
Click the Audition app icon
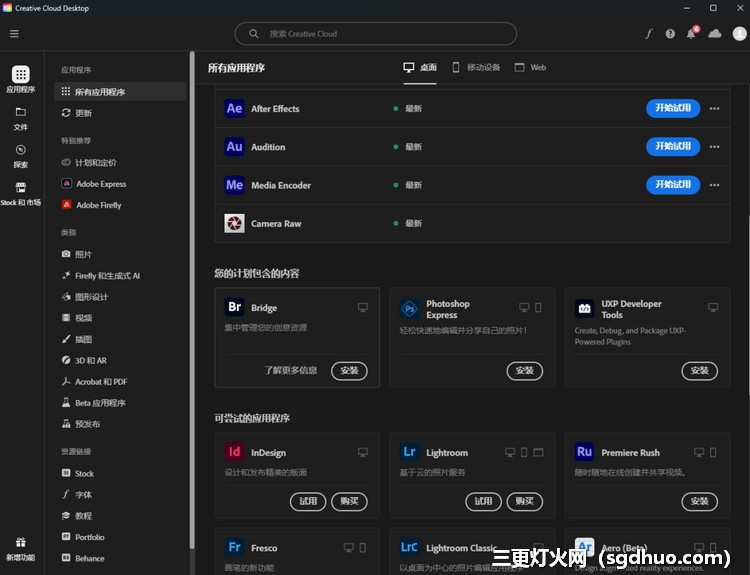[234, 146]
